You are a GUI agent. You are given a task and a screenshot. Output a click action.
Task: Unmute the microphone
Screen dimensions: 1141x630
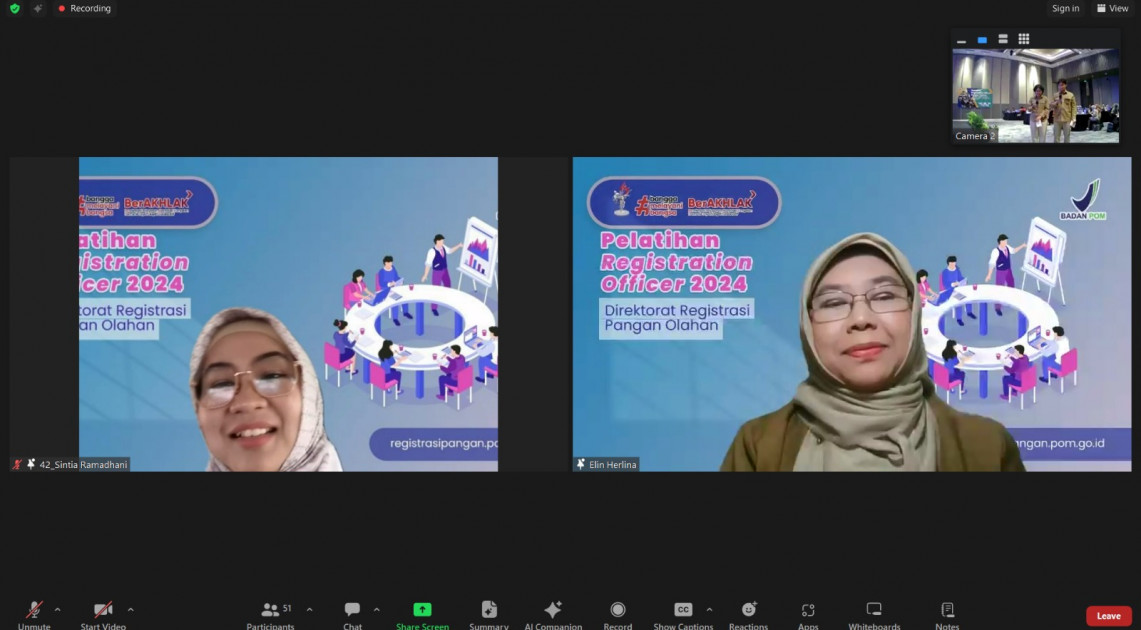click(x=33, y=612)
